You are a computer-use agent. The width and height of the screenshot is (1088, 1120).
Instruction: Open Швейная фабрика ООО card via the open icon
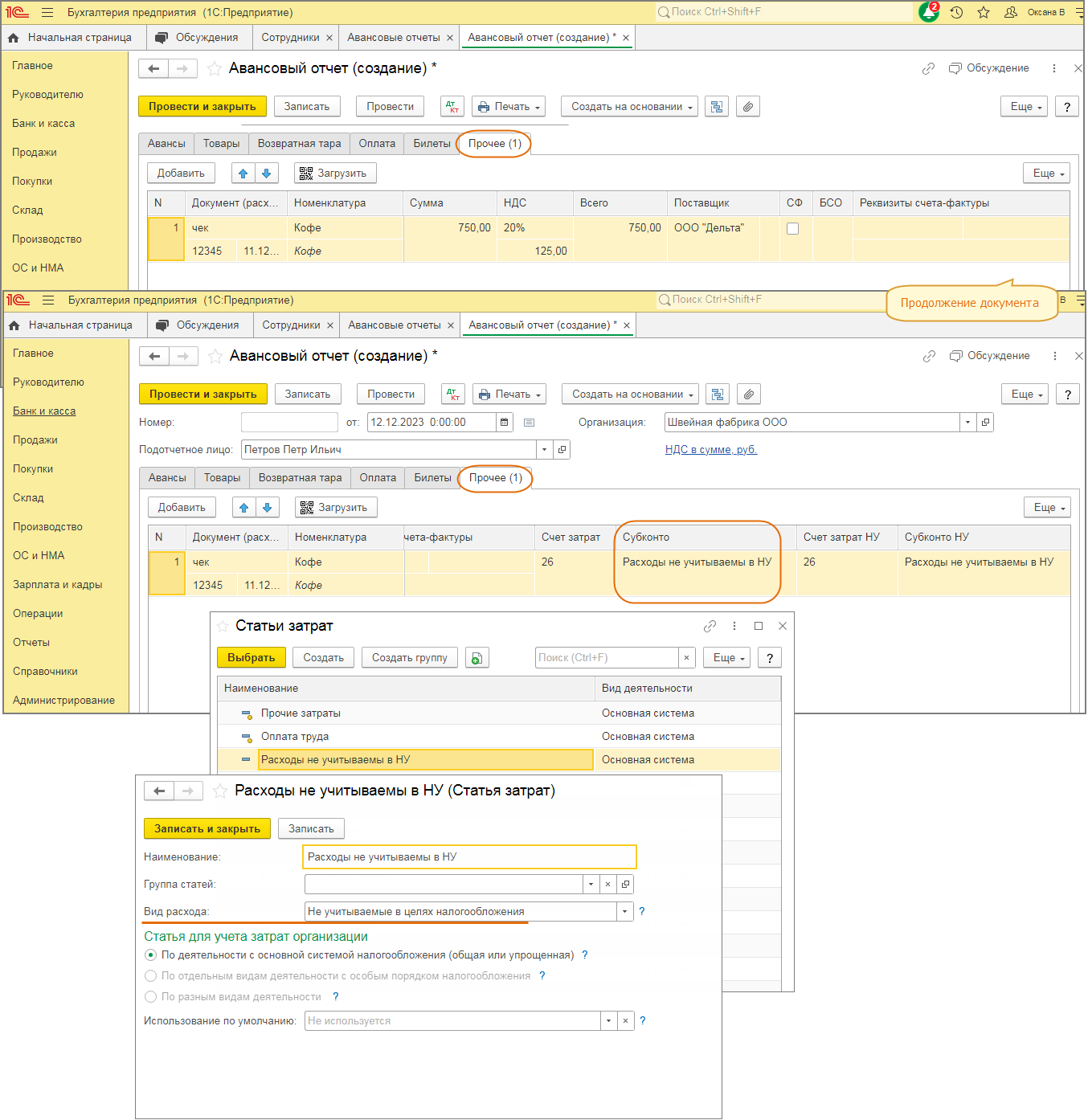(986, 423)
